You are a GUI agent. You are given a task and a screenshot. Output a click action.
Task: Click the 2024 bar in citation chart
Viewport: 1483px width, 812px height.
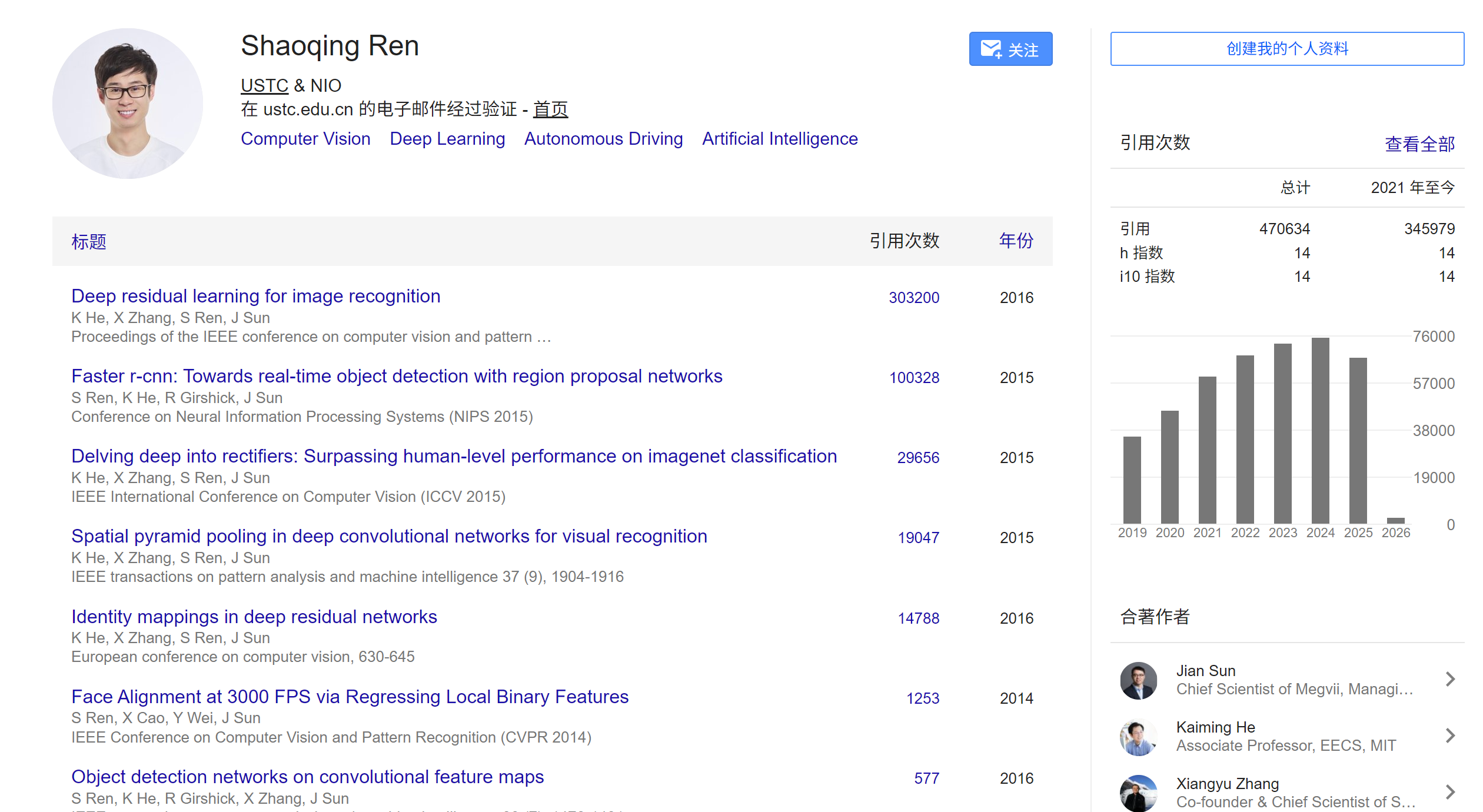[1320, 430]
